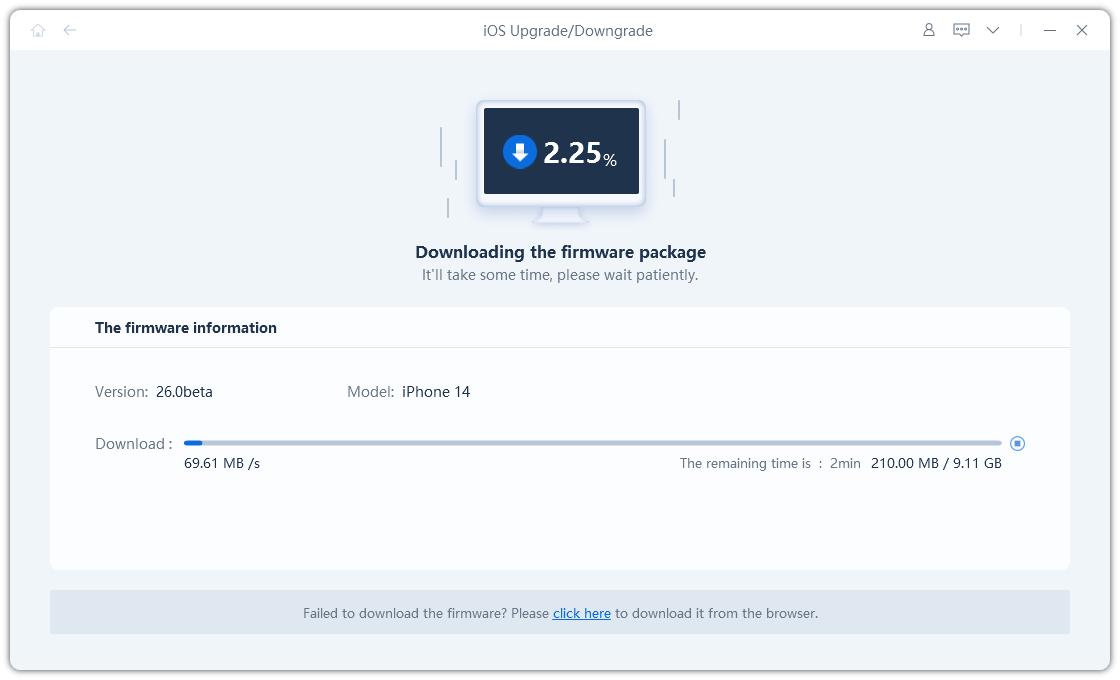
Task: Select The firmware information header
Action: 185,327
